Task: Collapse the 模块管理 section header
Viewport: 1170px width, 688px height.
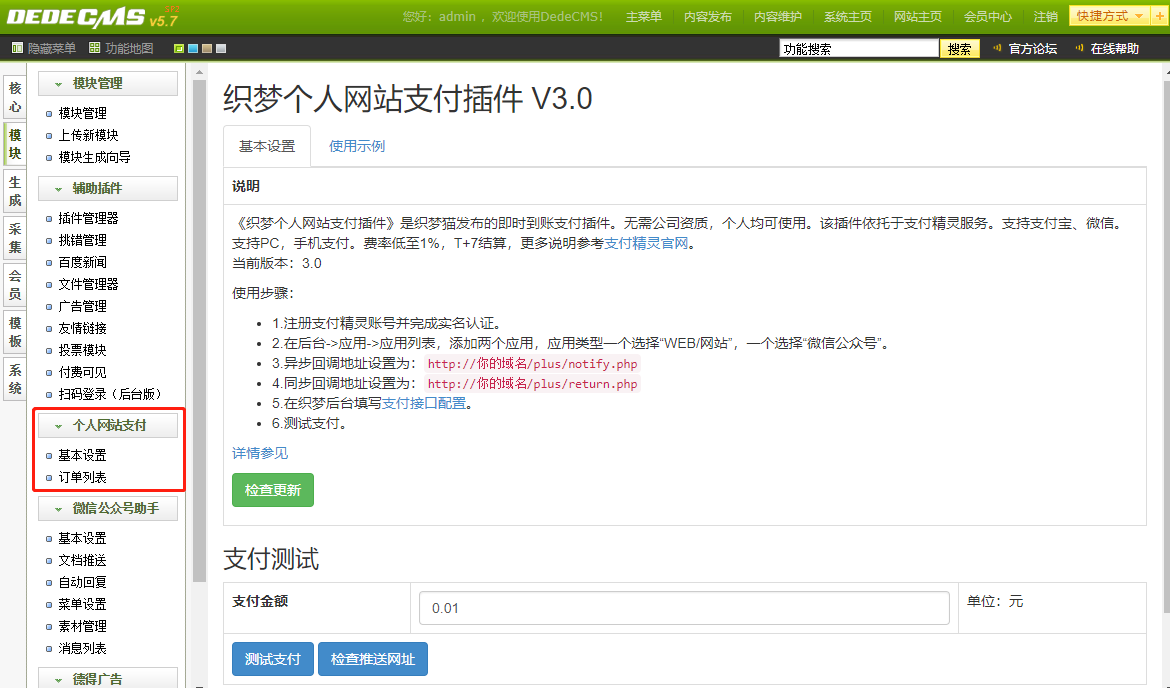Action: point(107,84)
